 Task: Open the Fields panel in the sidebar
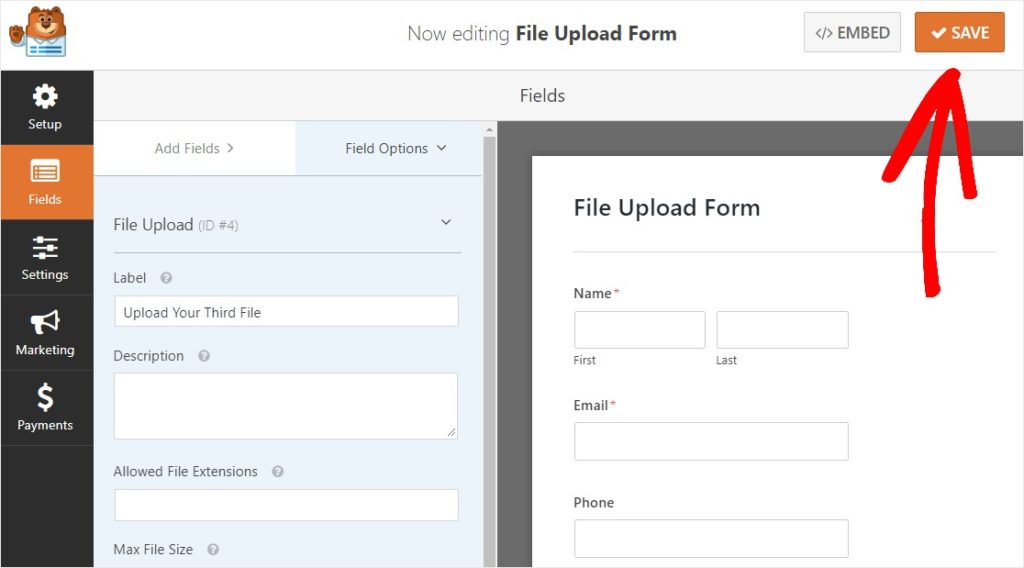point(46,182)
